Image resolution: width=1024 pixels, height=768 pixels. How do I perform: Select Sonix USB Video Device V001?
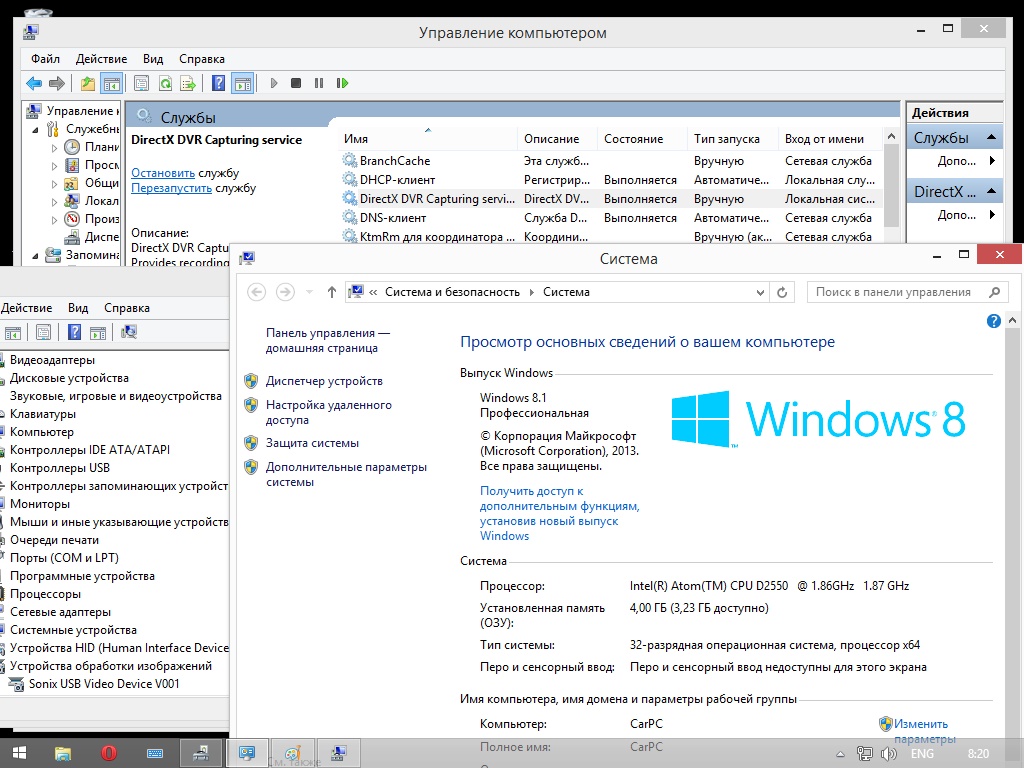[105, 684]
